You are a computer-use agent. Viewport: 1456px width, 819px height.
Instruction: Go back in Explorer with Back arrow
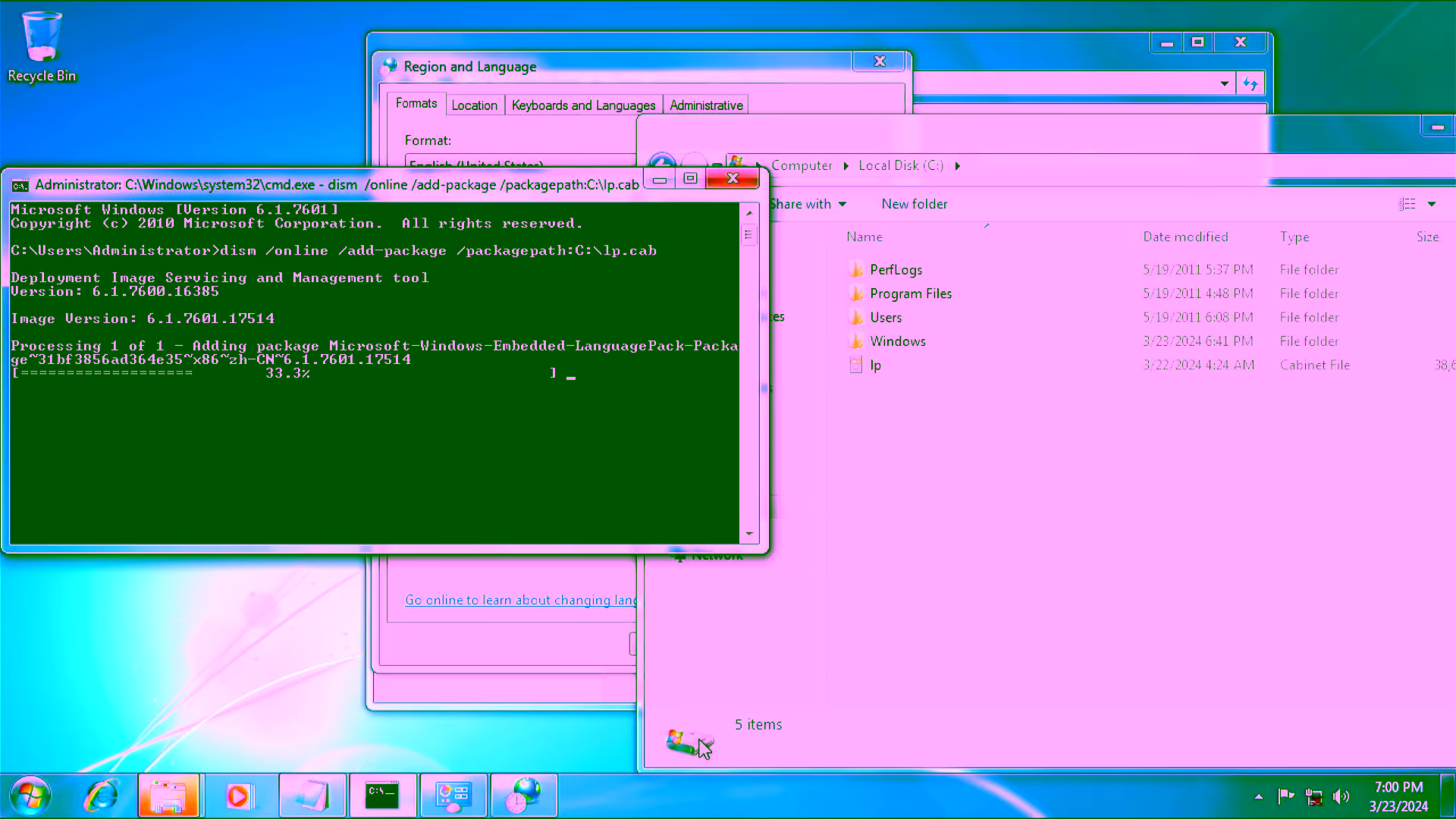pyautogui.click(x=662, y=162)
